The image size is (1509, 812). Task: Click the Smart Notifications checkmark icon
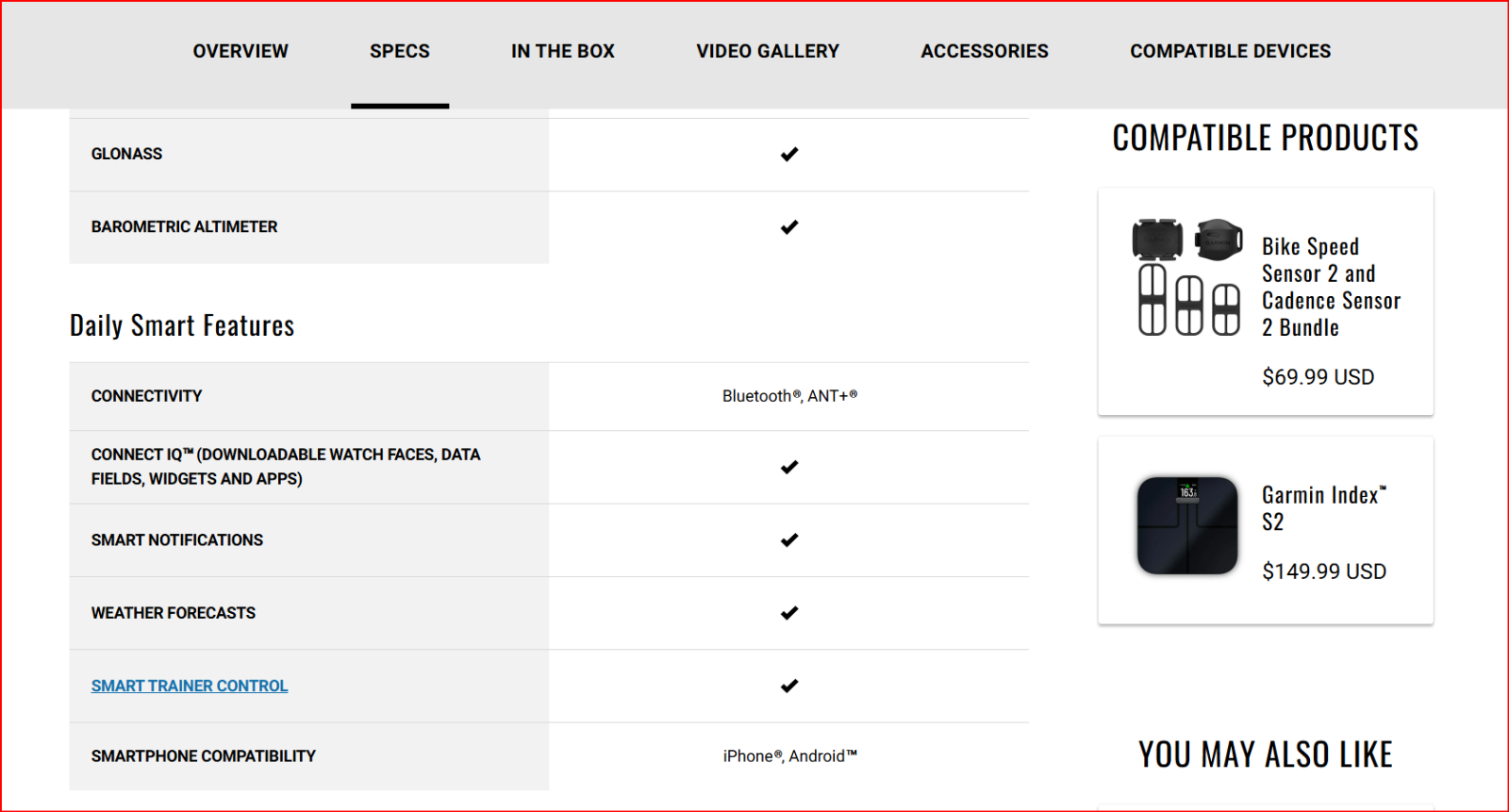click(789, 539)
